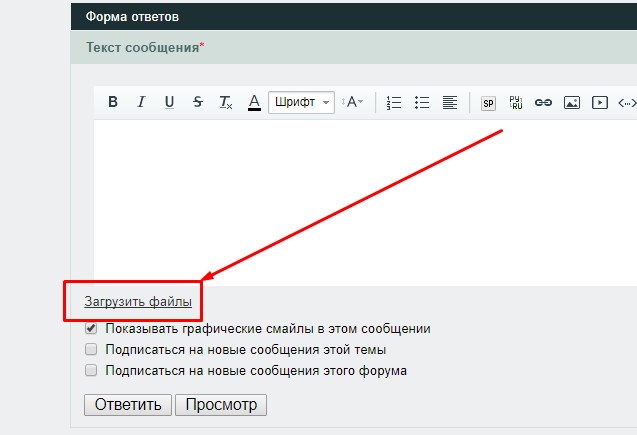
Task: Insert a spoiler using SP icon
Action: (488, 102)
